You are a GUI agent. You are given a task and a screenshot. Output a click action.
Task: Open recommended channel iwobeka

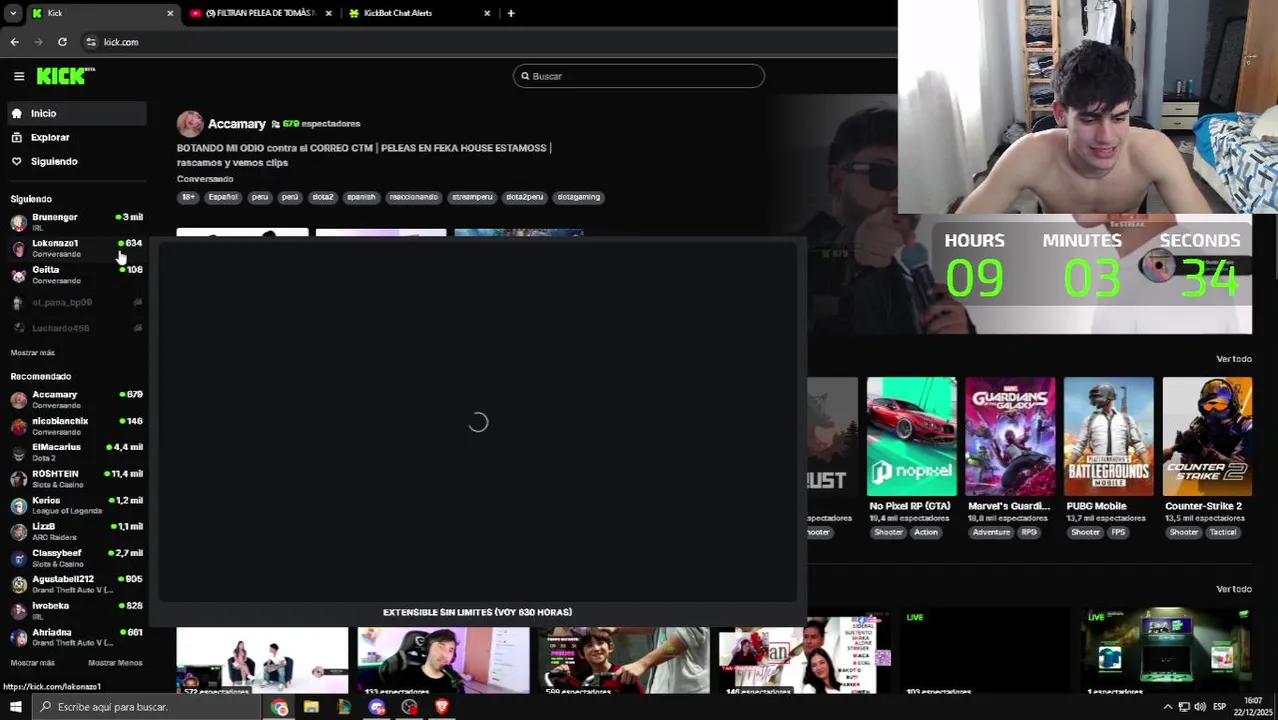(x=76, y=610)
